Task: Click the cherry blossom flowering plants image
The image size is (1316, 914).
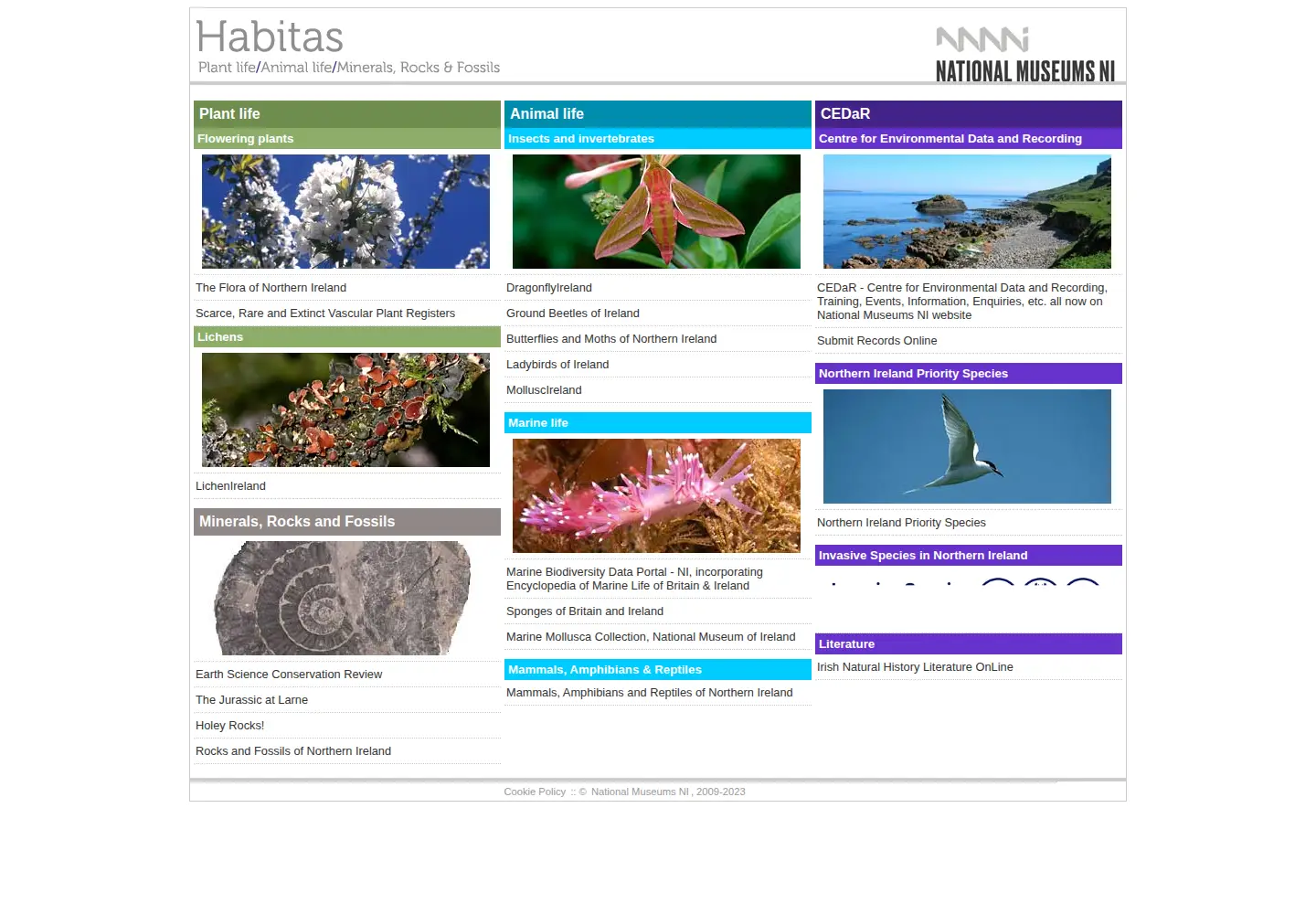Action: [x=345, y=211]
